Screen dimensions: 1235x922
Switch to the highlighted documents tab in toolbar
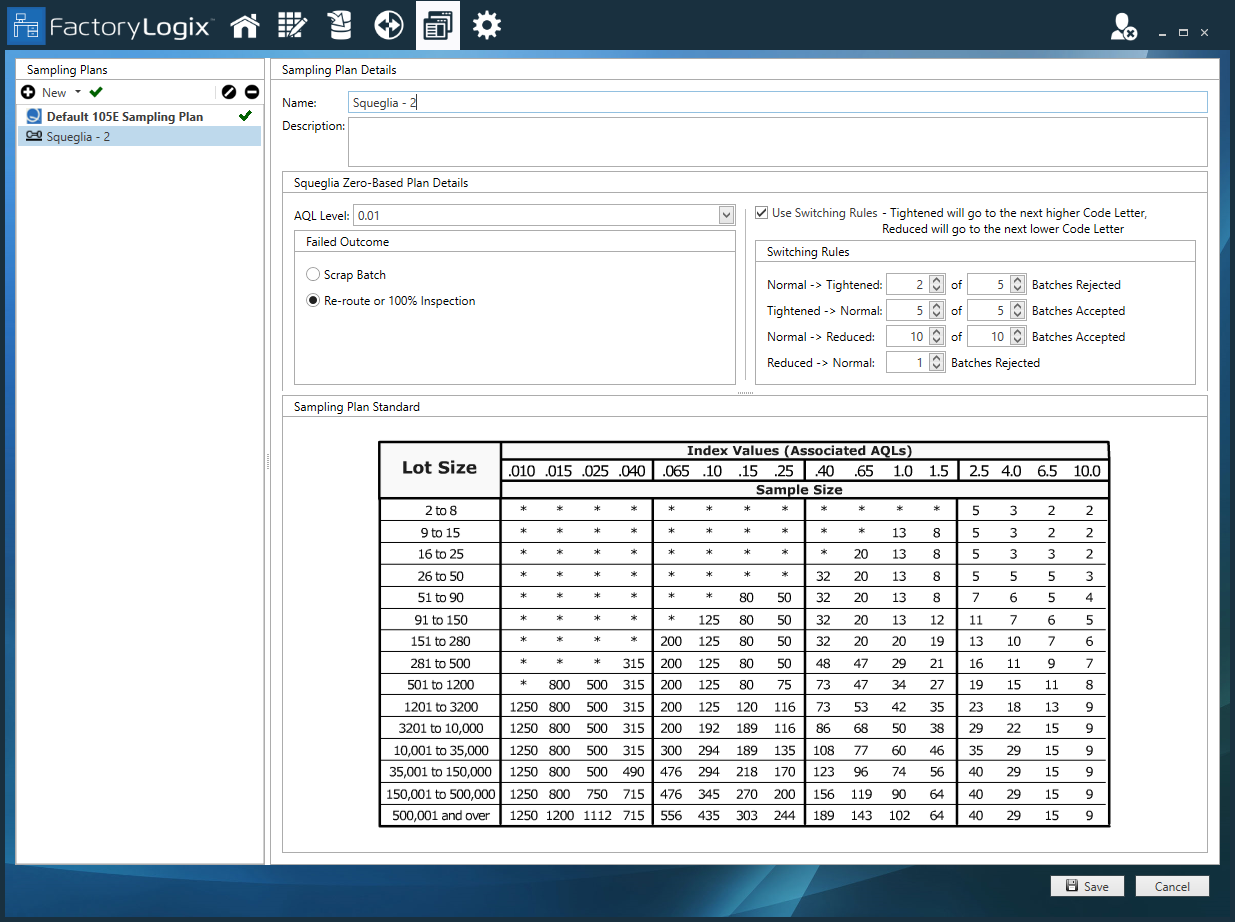point(437,25)
